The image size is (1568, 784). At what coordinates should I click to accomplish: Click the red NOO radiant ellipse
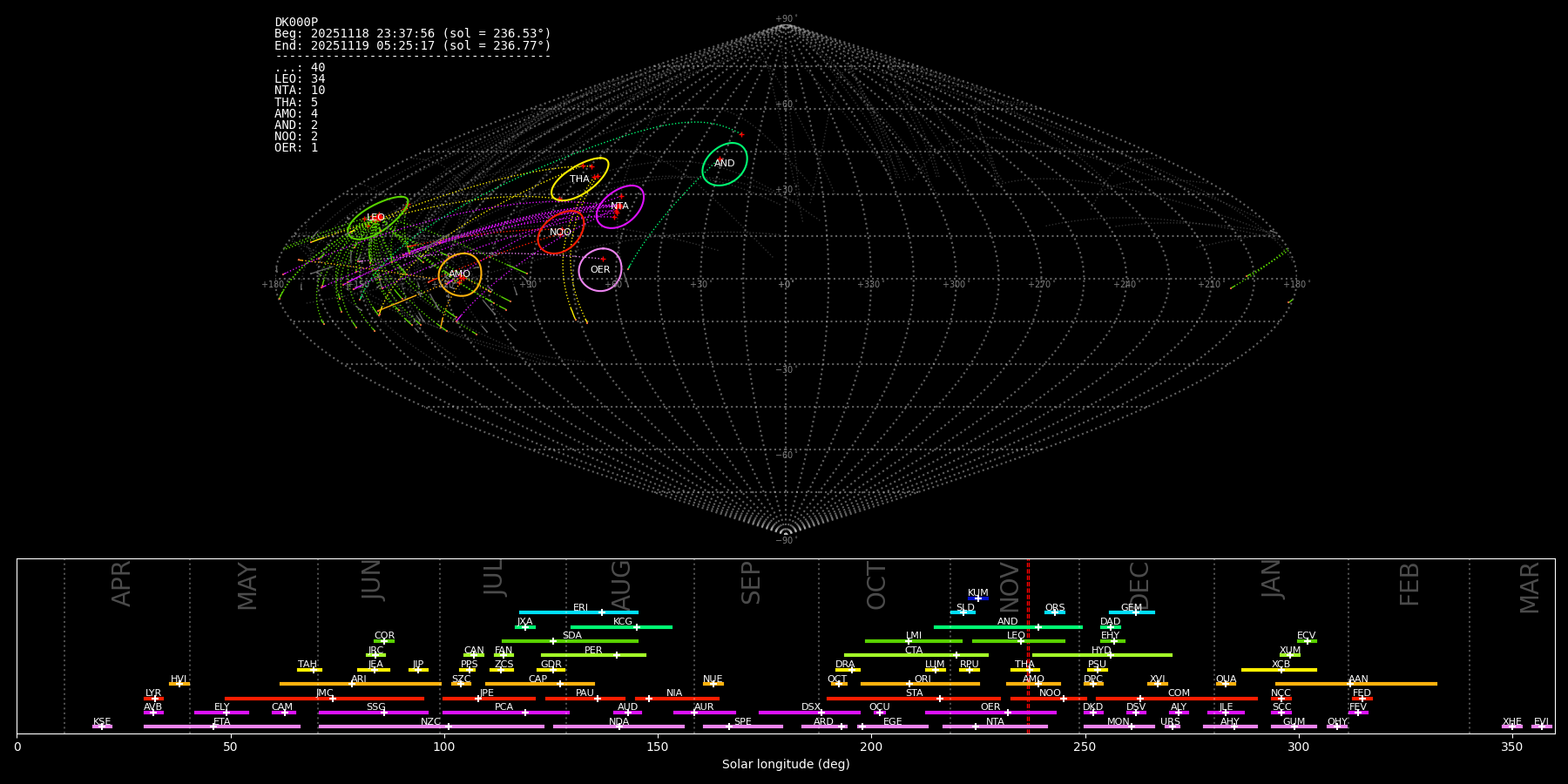[x=560, y=233]
